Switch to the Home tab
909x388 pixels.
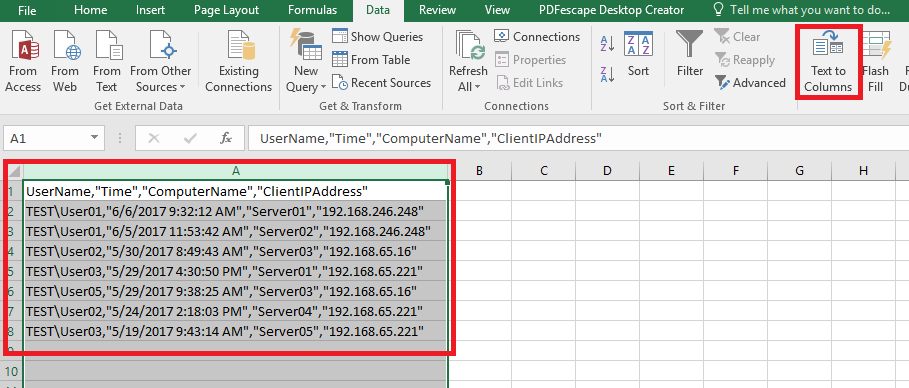(90, 10)
